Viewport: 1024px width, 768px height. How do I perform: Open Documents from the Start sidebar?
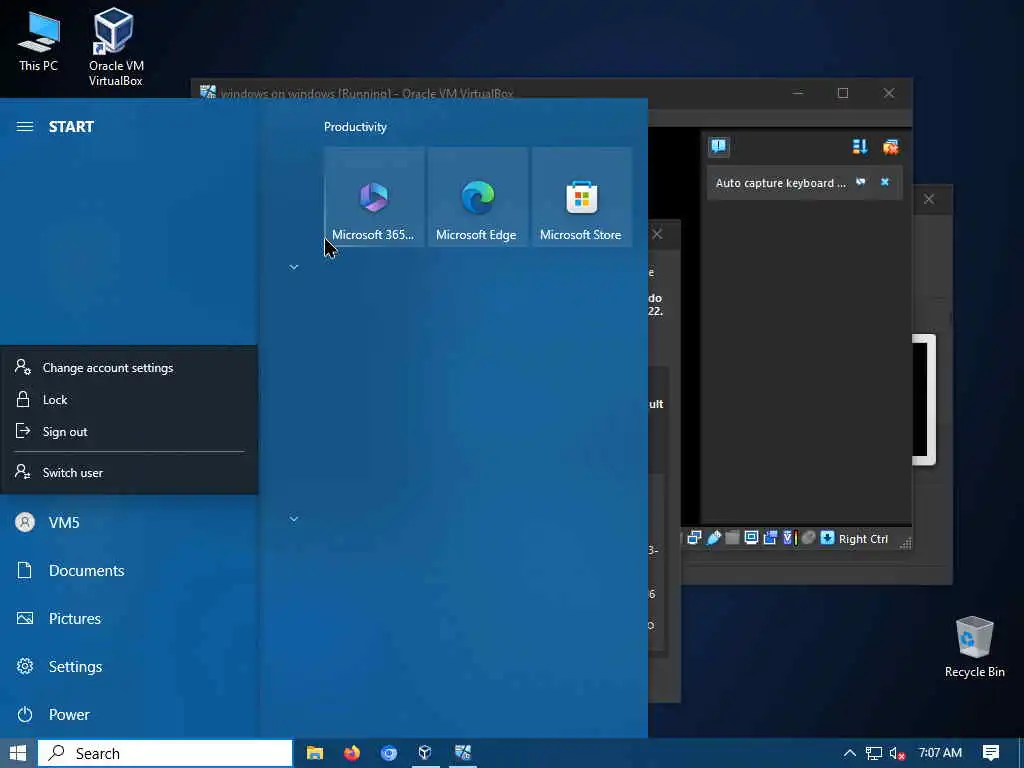point(129,570)
